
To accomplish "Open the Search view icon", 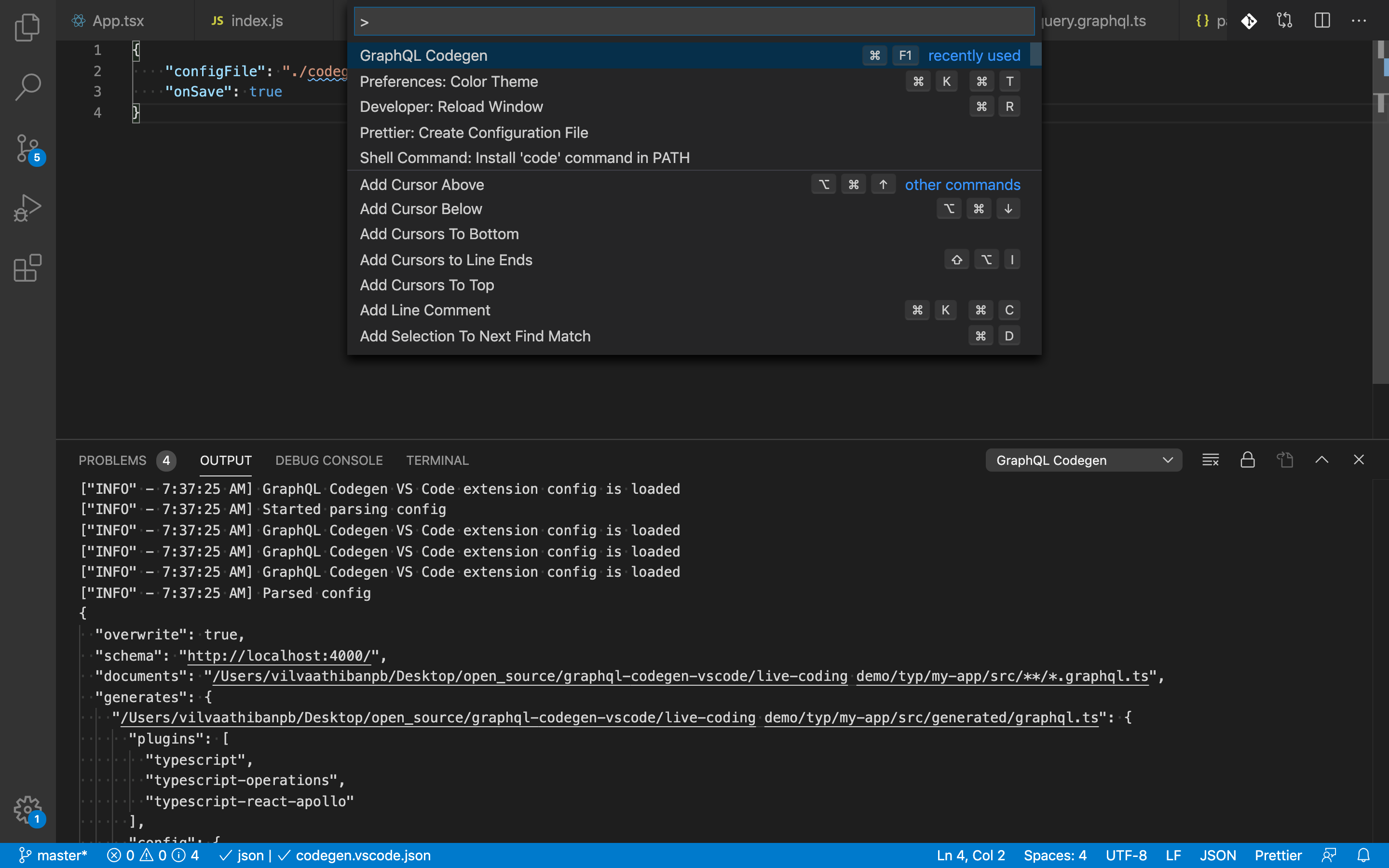I will [27, 87].
